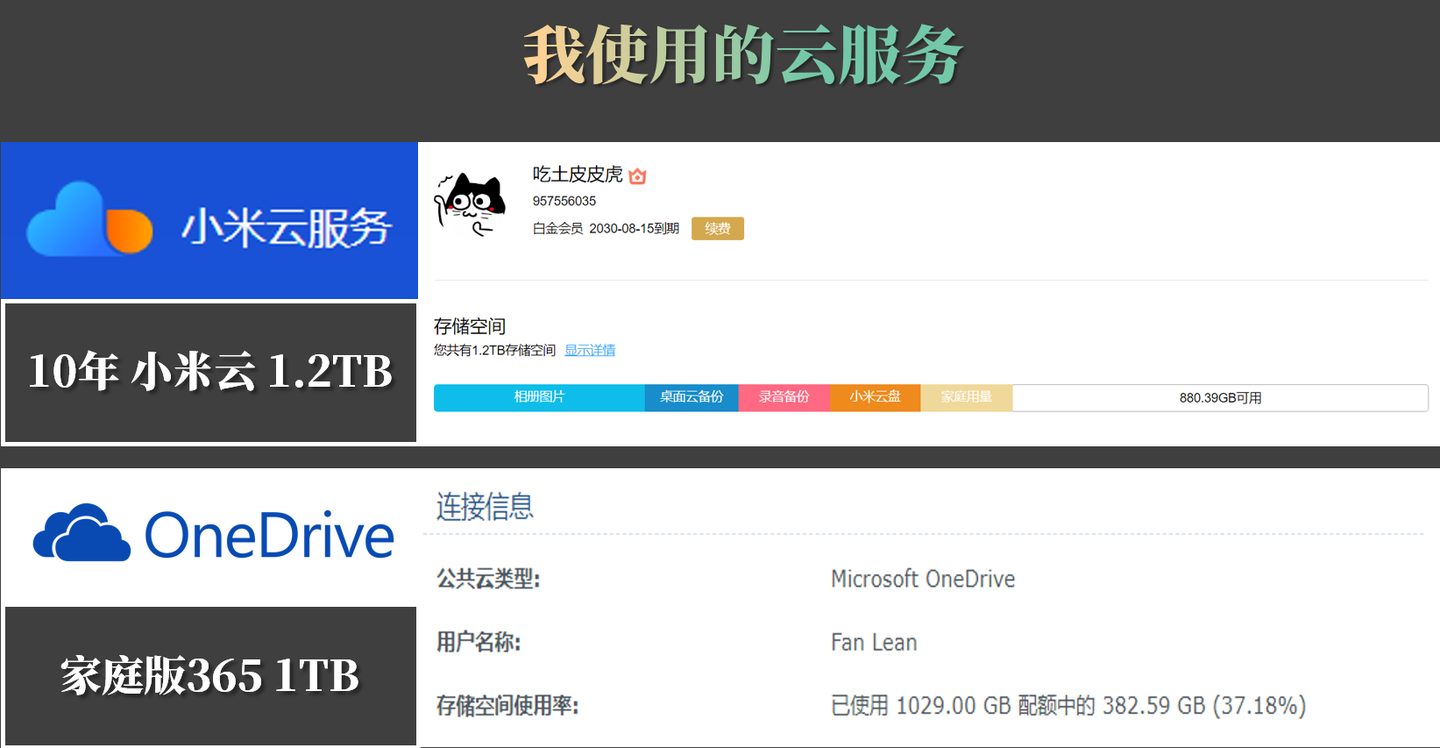Select the 相册图片 storage bar segment
Screen dimensions: 1440x748
coord(539,397)
